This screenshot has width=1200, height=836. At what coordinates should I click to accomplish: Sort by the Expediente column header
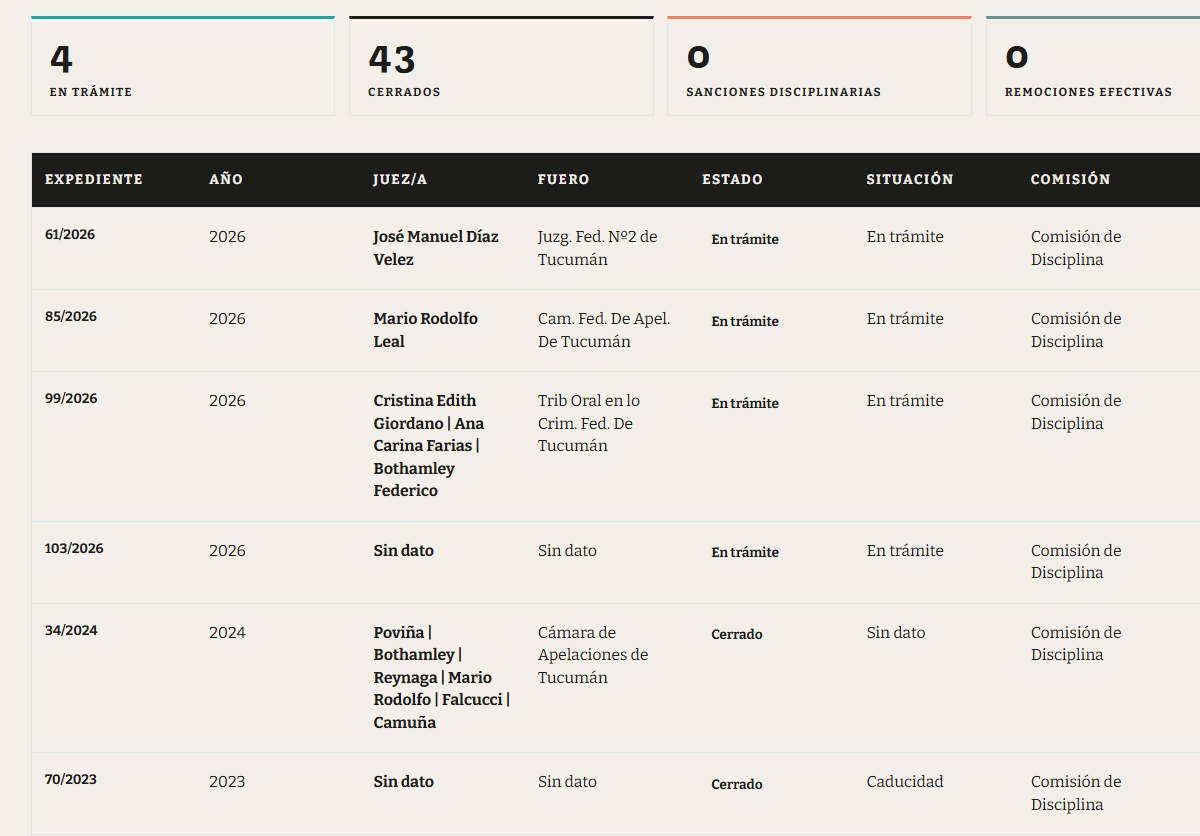[x=94, y=180]
